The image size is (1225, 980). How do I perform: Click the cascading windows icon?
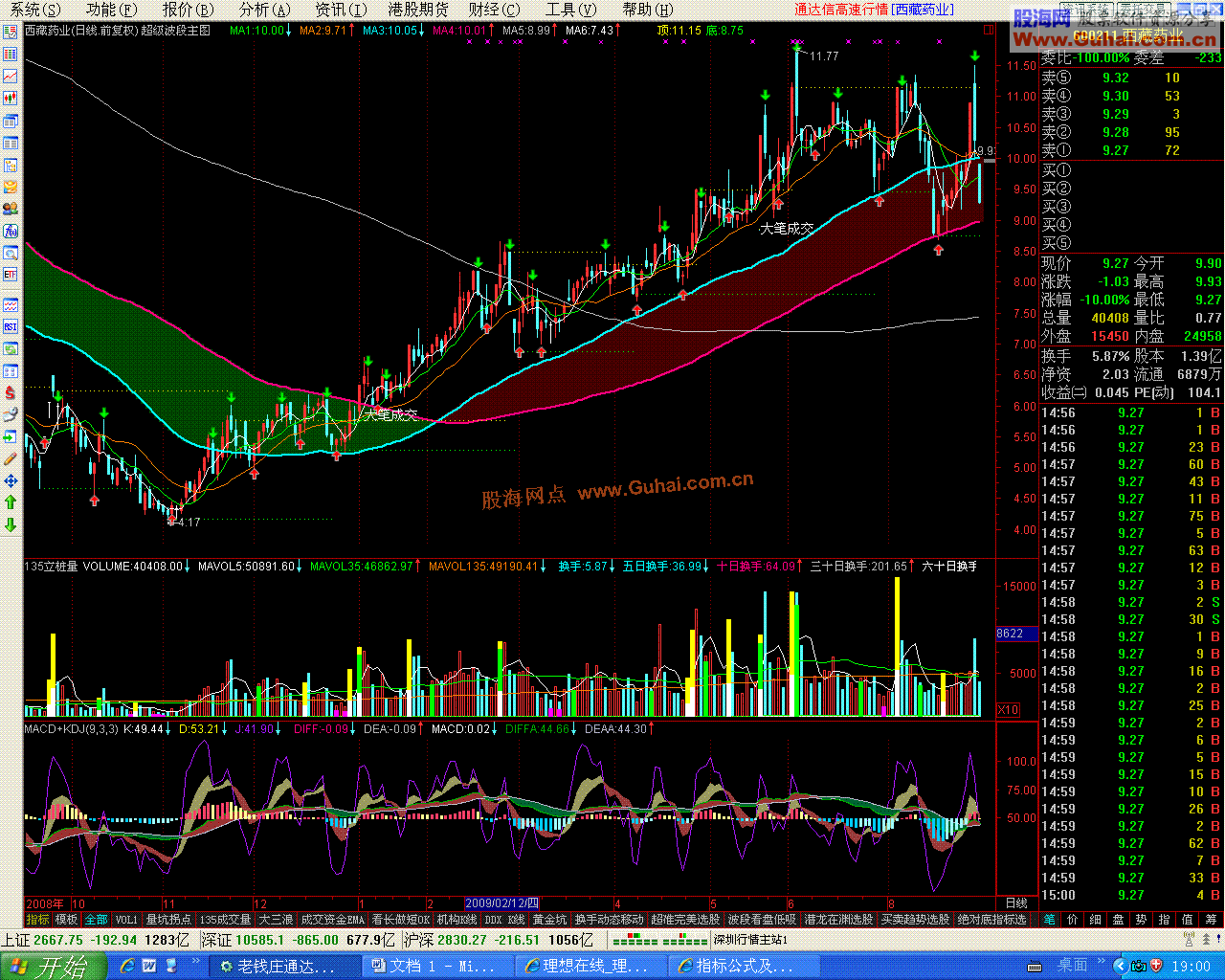click(x=11, y=122)
